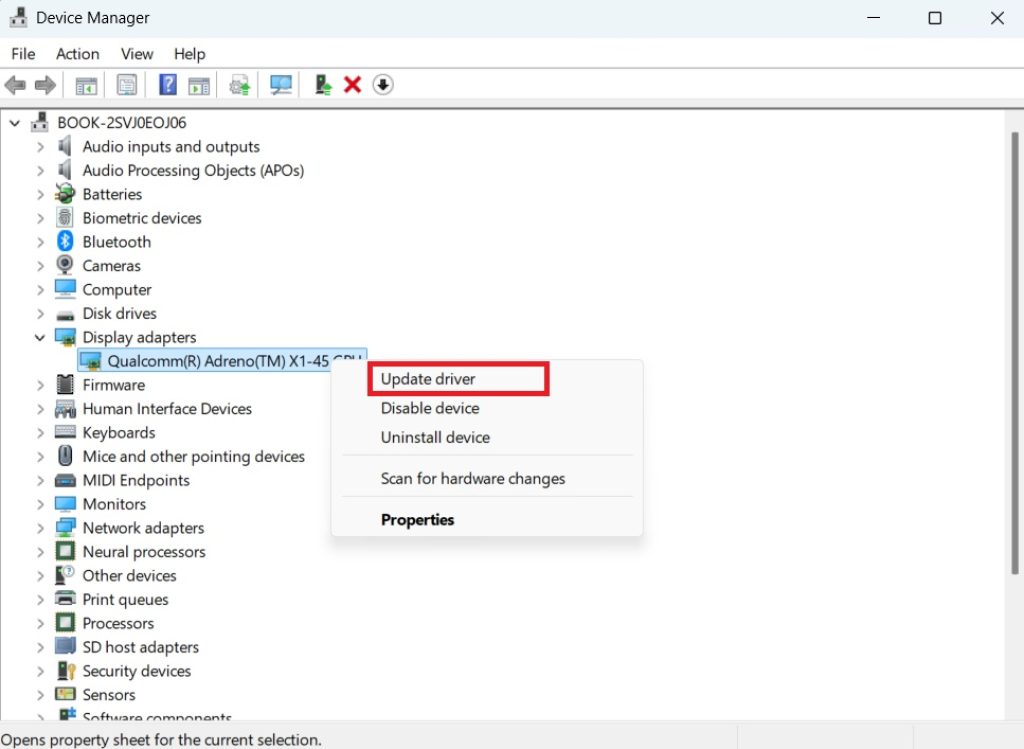Viewport: 1024px width, 749px height.
Task: Scan for hardware changes via monitor toolbar icon
Action: point(281,85)
